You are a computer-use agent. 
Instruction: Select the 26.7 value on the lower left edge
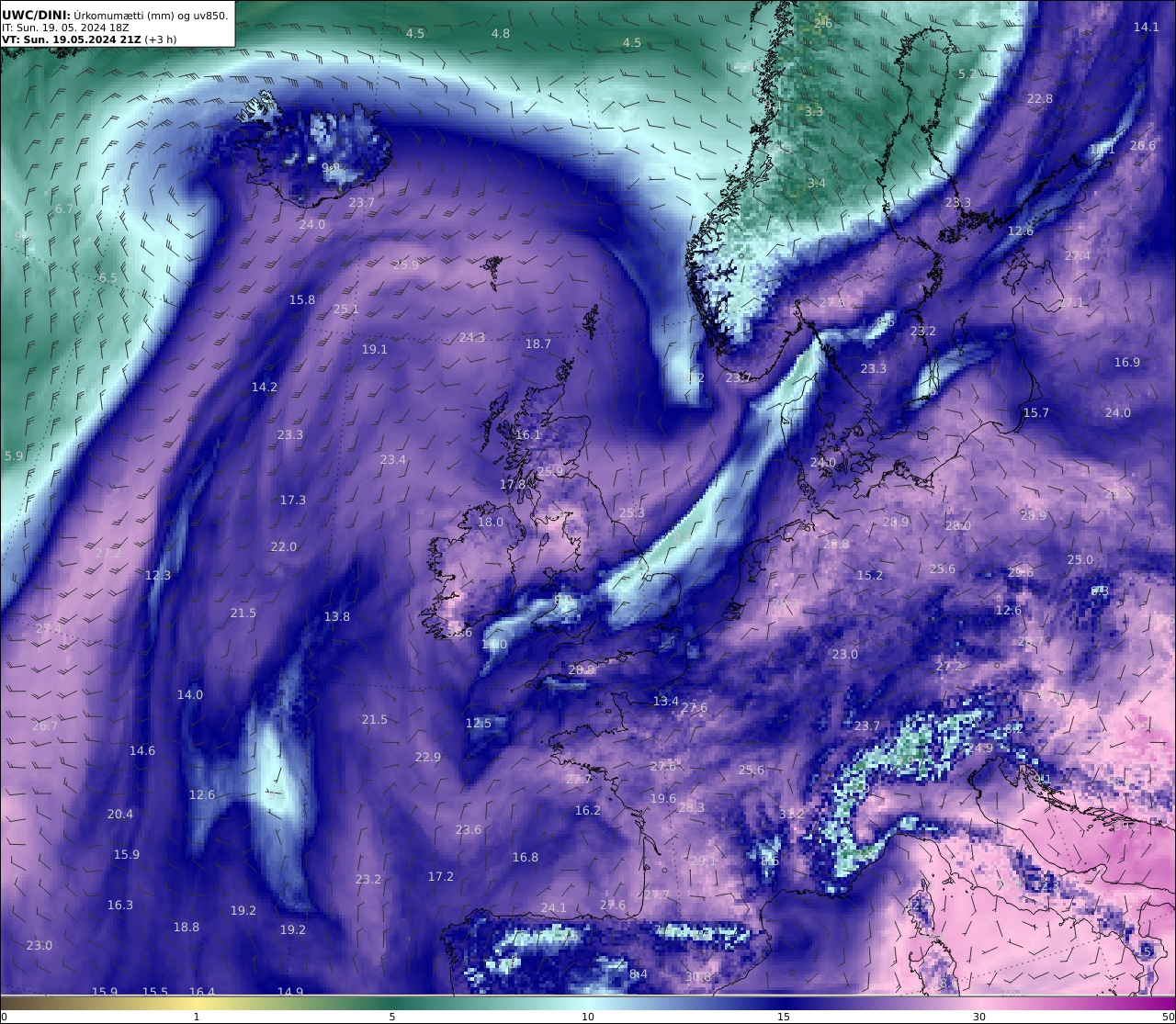pyautogui.click(x=45, y=726)
